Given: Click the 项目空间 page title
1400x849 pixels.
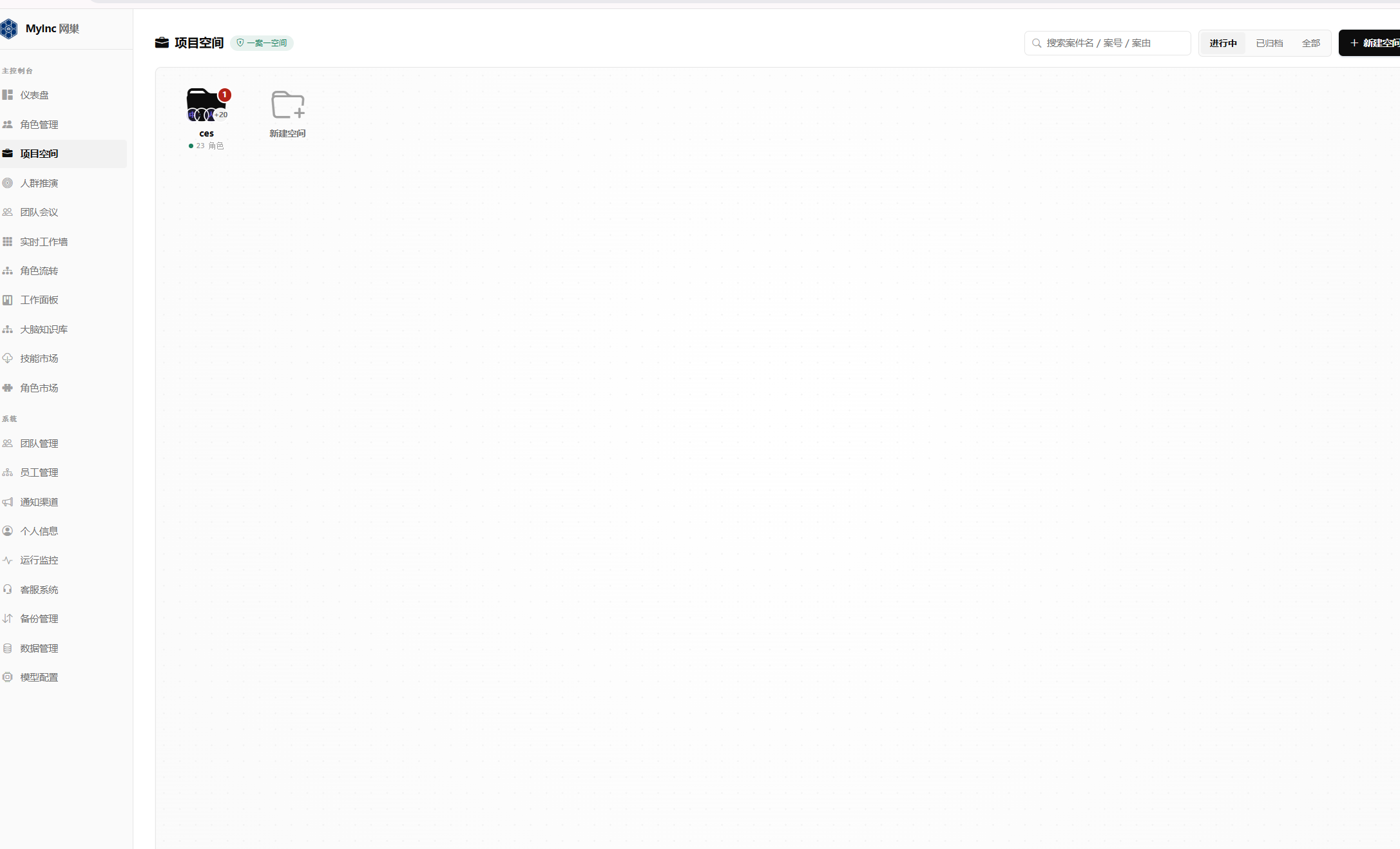Looking at the screenshot, I should 199,43.
